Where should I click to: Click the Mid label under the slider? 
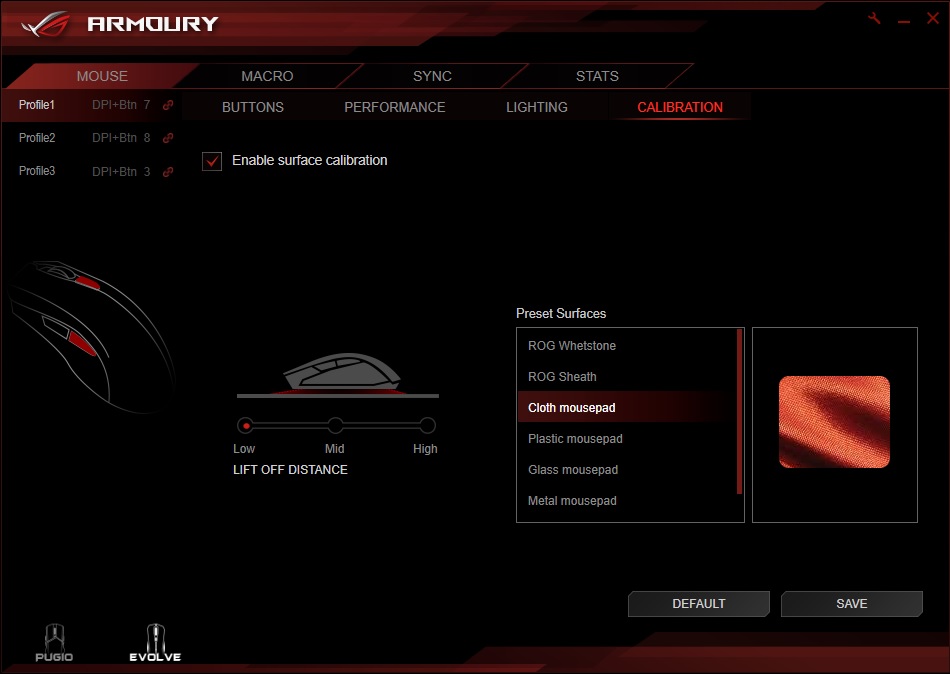(334, 449)
